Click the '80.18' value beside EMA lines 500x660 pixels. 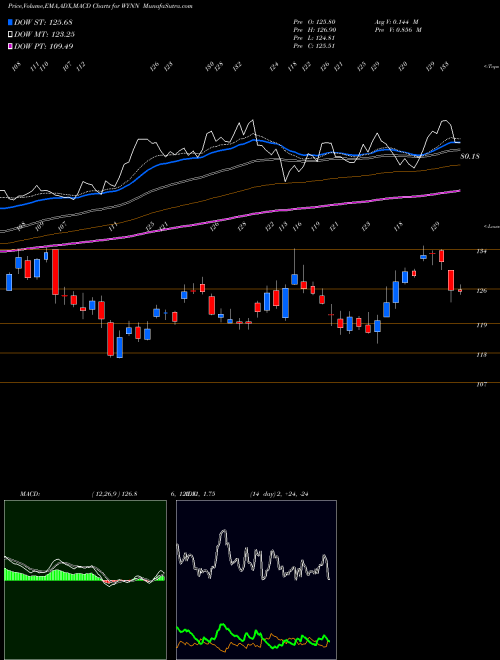(x=470, y=157)
